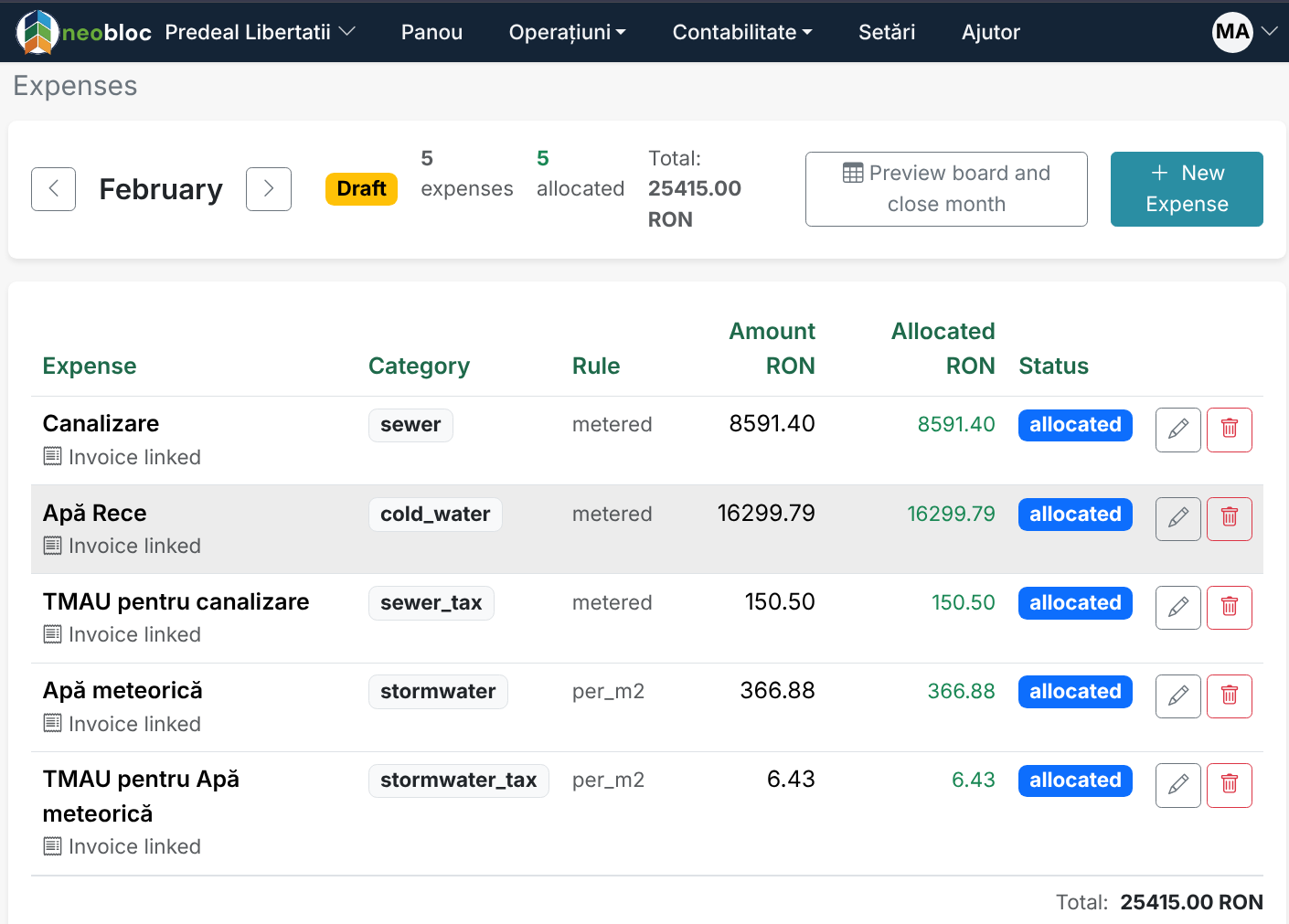The image size is (1289, 924).
Task: Click the sewer category tag
Action: (410, 425)
